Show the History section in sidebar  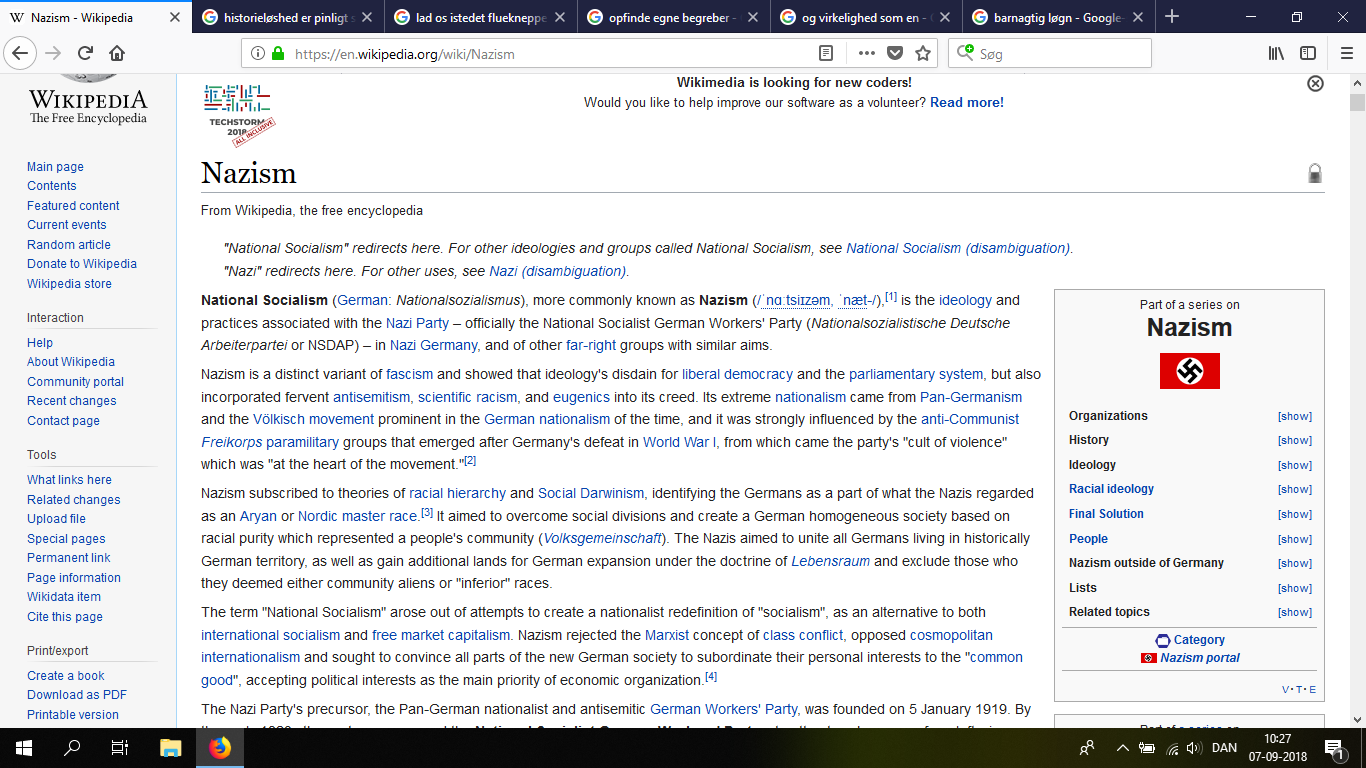coord(1294,441)
